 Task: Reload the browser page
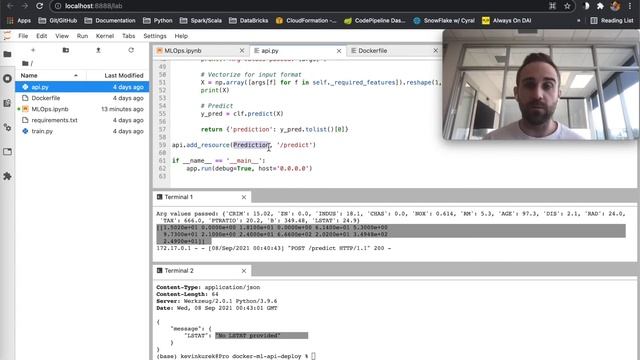point(39,6)
